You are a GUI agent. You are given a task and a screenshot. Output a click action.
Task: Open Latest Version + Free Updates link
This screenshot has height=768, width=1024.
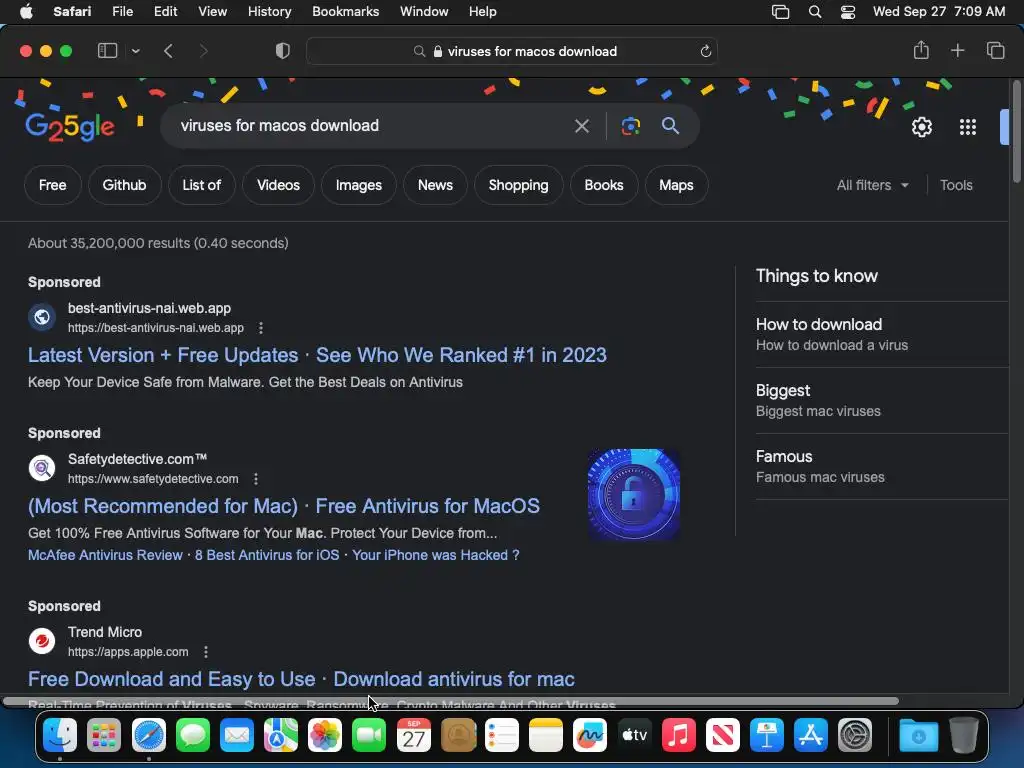pos(317,355)
